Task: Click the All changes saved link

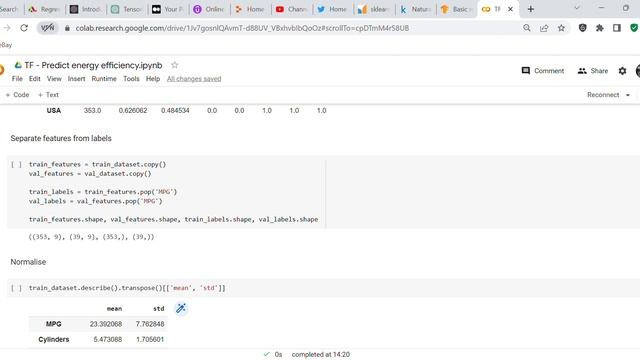Action: (194, 79)
